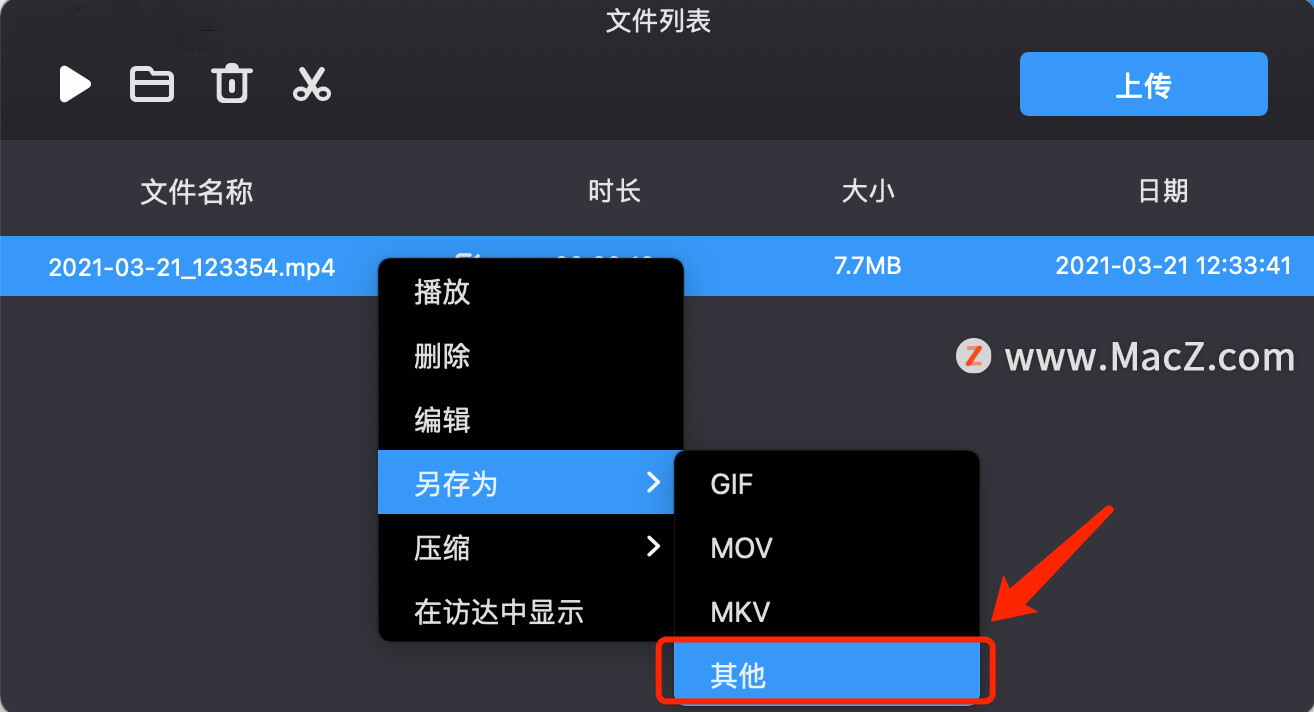This screenshot has height=712, width=1314.
Task: Expand the 压缩 submenu chevron
Action: pos(653,546)
